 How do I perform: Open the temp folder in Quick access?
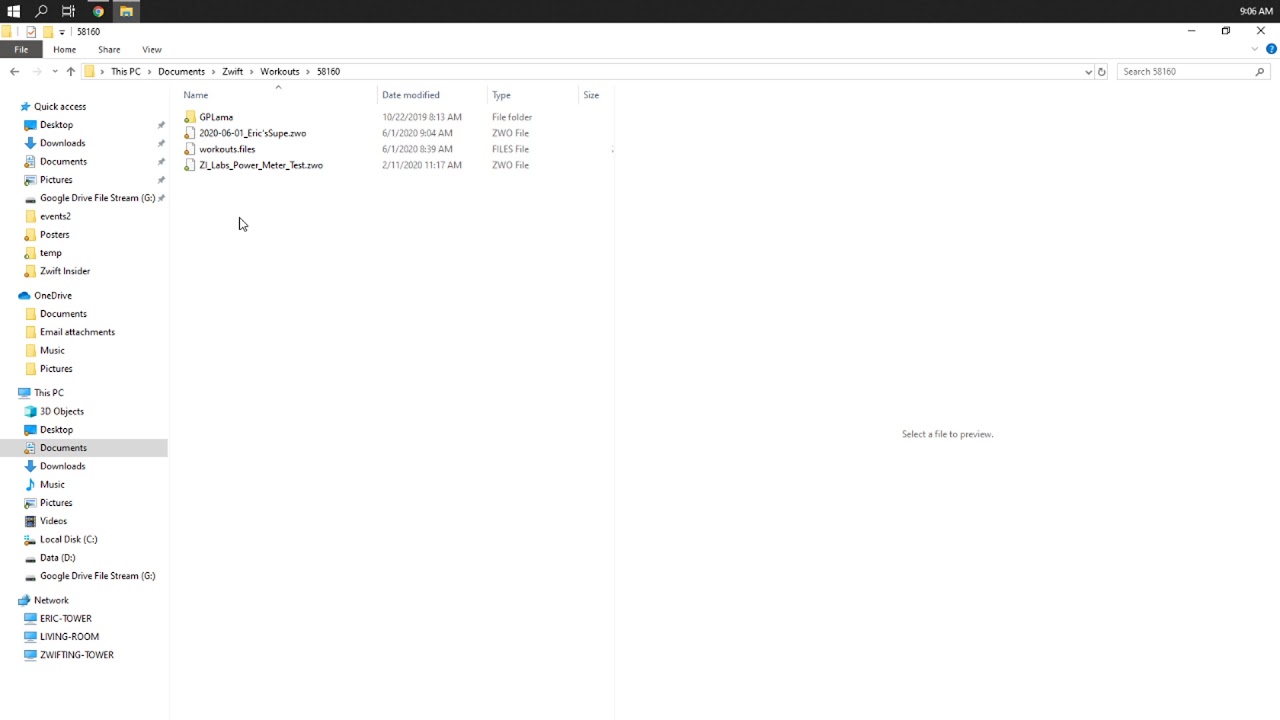pos(50,253)
